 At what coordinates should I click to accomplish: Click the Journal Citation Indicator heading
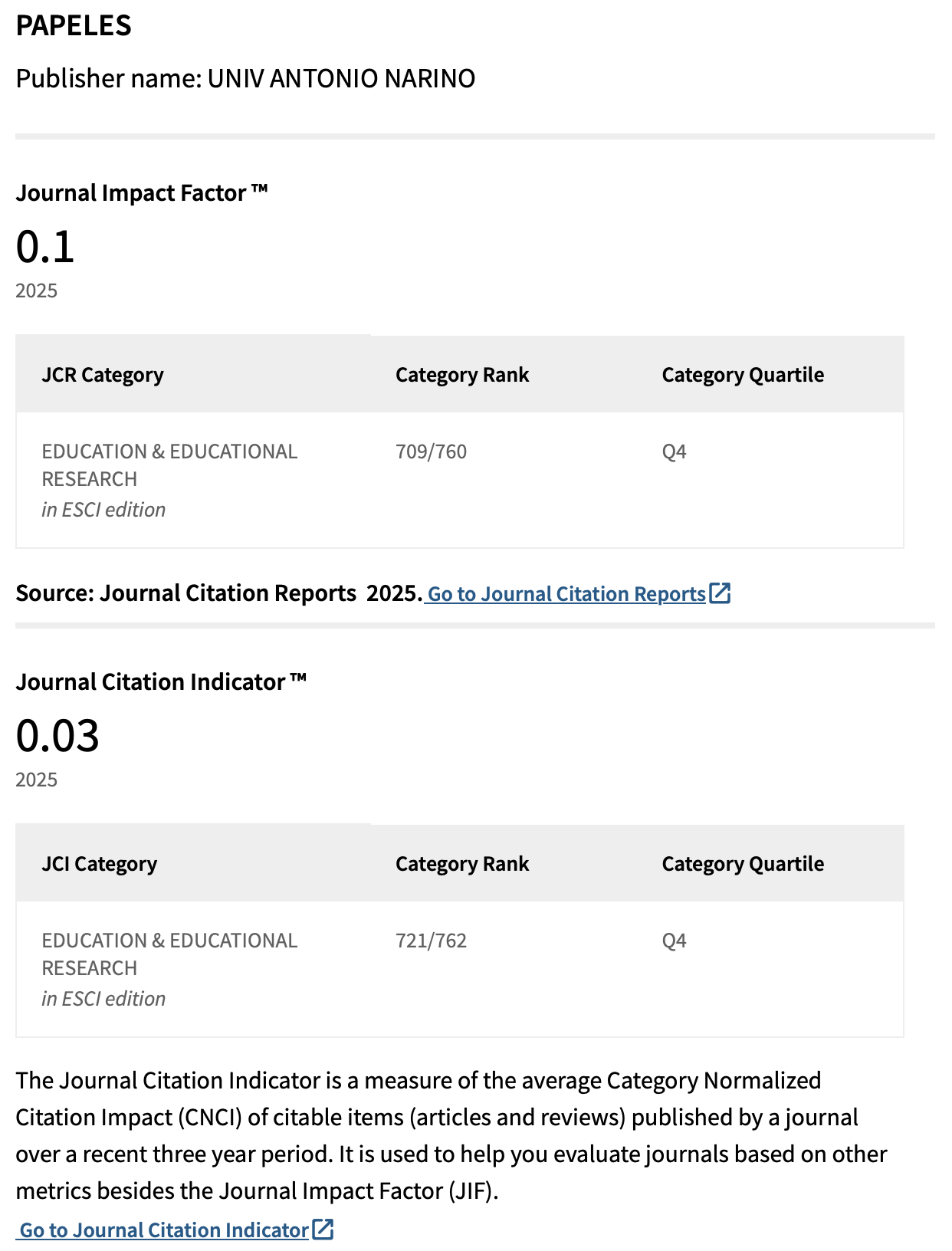[161, 682]
